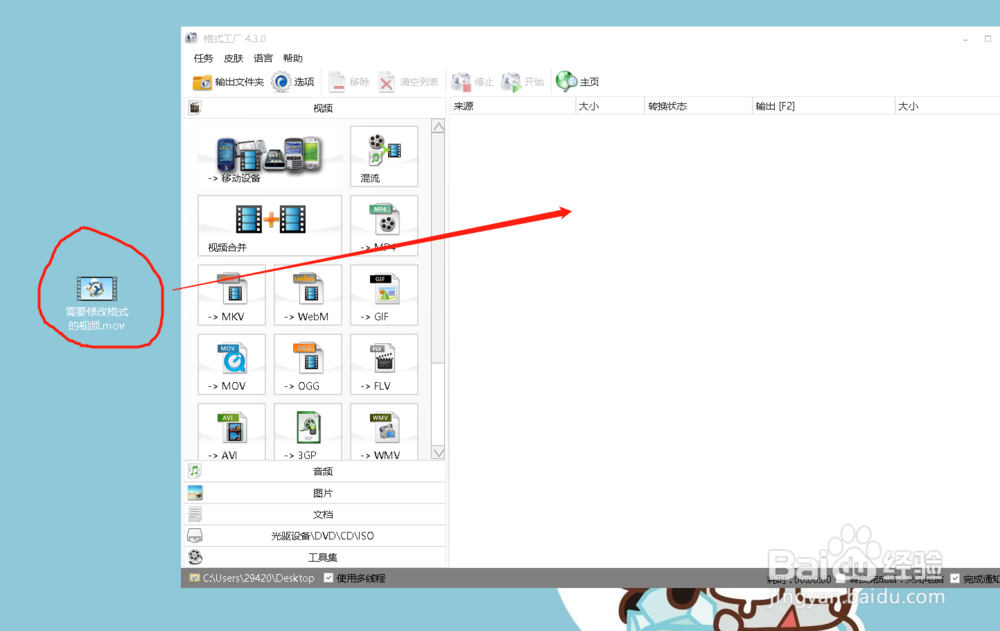
Task: Choose the -> OGG conversion tile
Action: coord(308,364)
